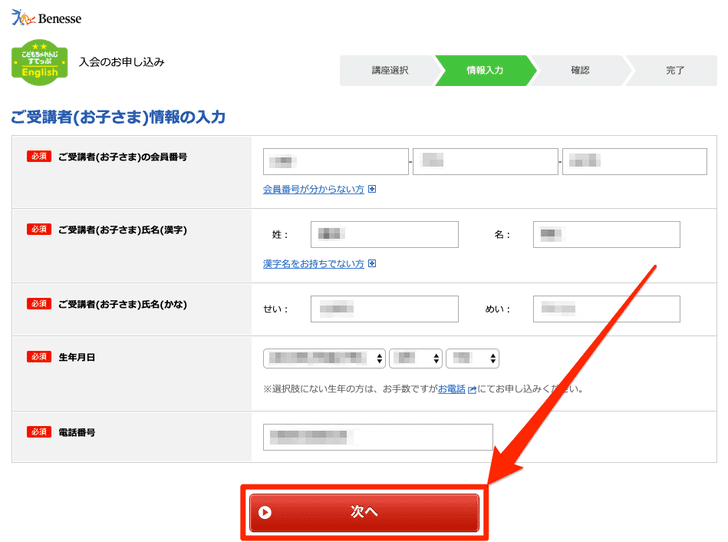
Task: Click the ご受講者(お子さま)氏名(漢字) label
Action: [x=123, y=230]
